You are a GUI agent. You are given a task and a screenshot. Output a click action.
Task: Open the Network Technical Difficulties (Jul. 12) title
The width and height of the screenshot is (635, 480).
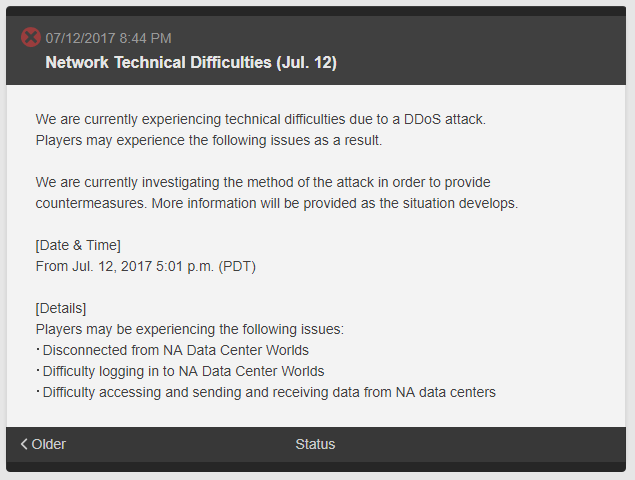[x=190, y=62]
